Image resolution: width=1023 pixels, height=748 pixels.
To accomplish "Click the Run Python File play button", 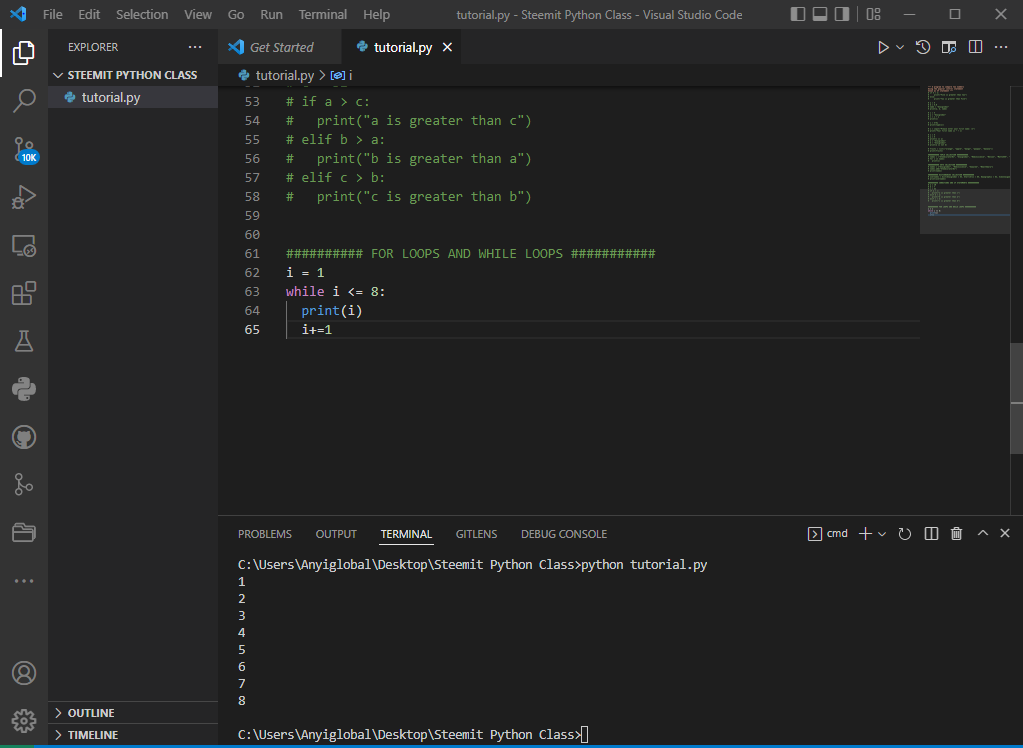I will point(882,47).
